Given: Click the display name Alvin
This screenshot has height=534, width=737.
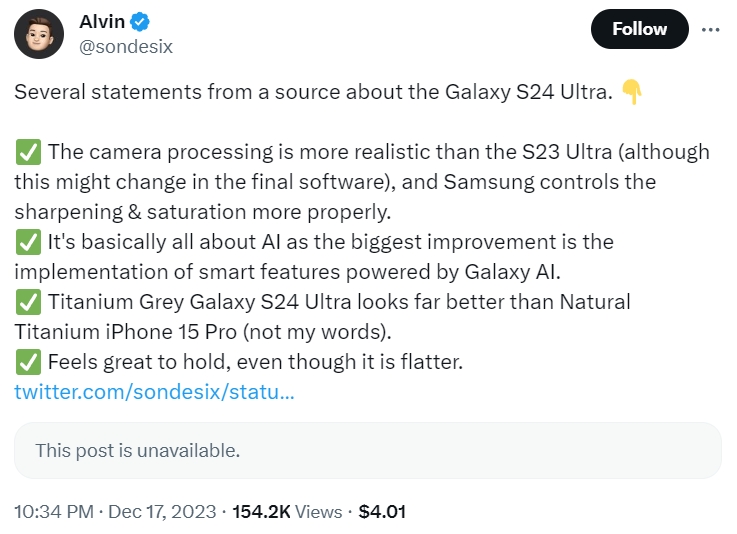Looking at the screenshot, I should (103, 21).
